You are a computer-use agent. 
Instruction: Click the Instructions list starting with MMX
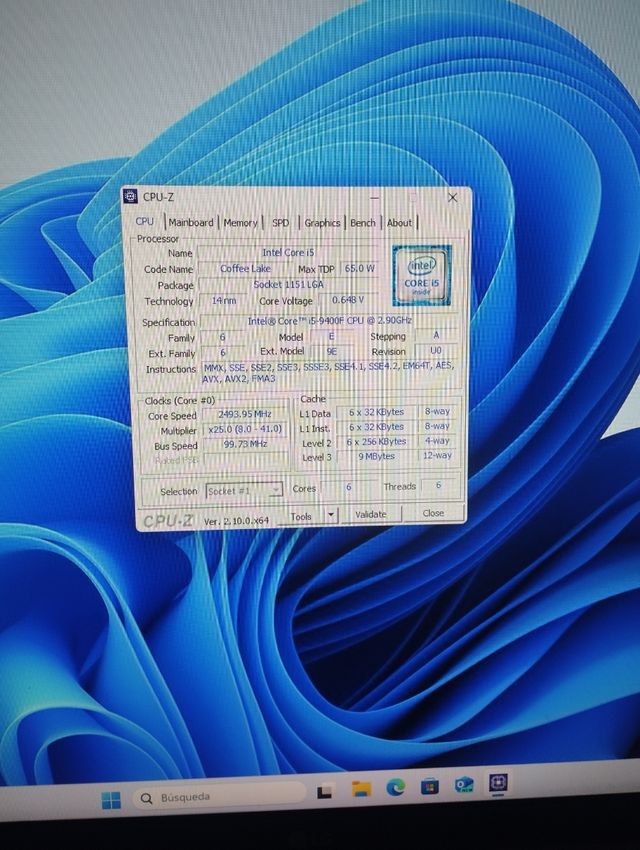coord(328,372)
